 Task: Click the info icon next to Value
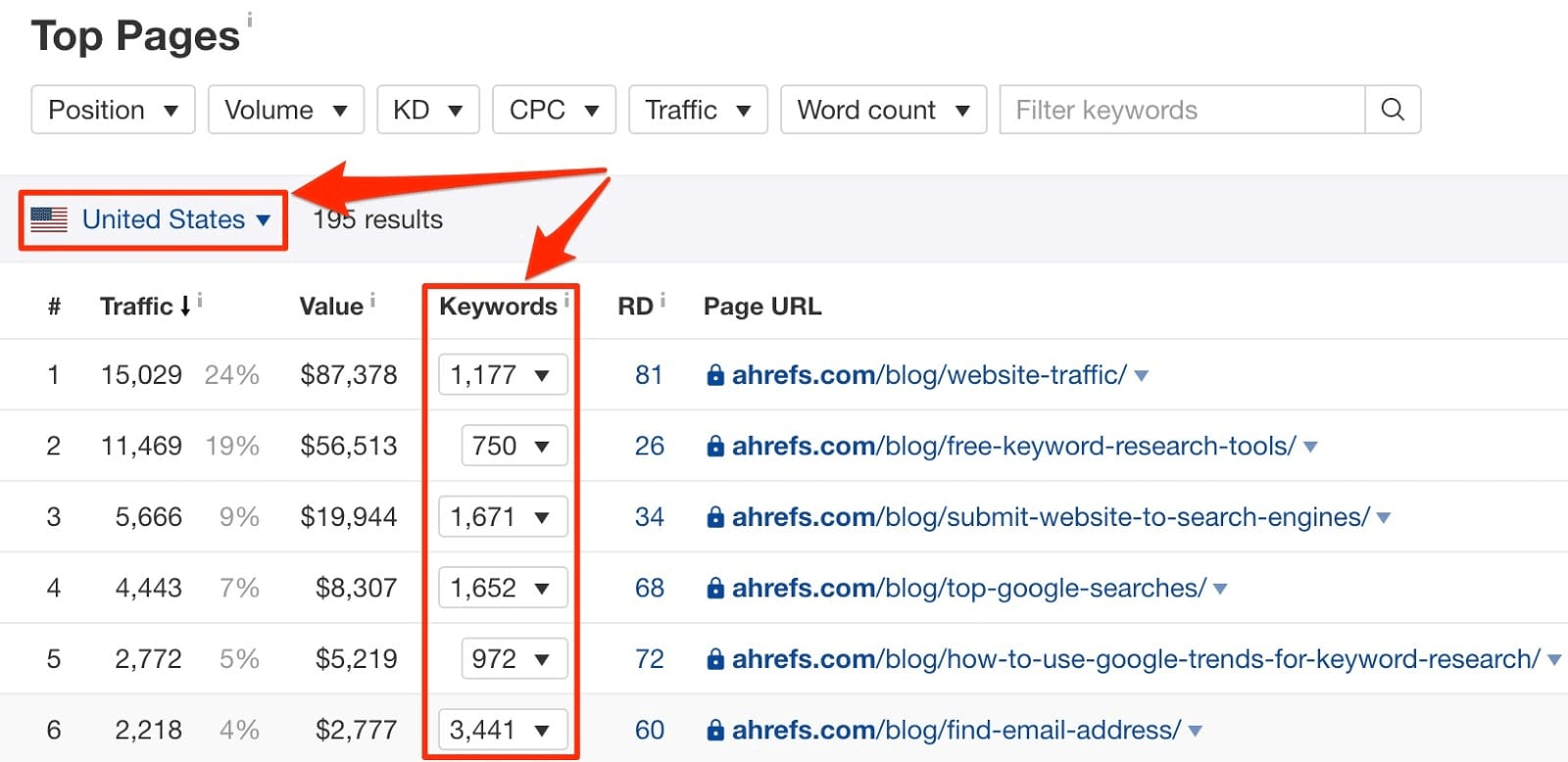coord(372,301)
